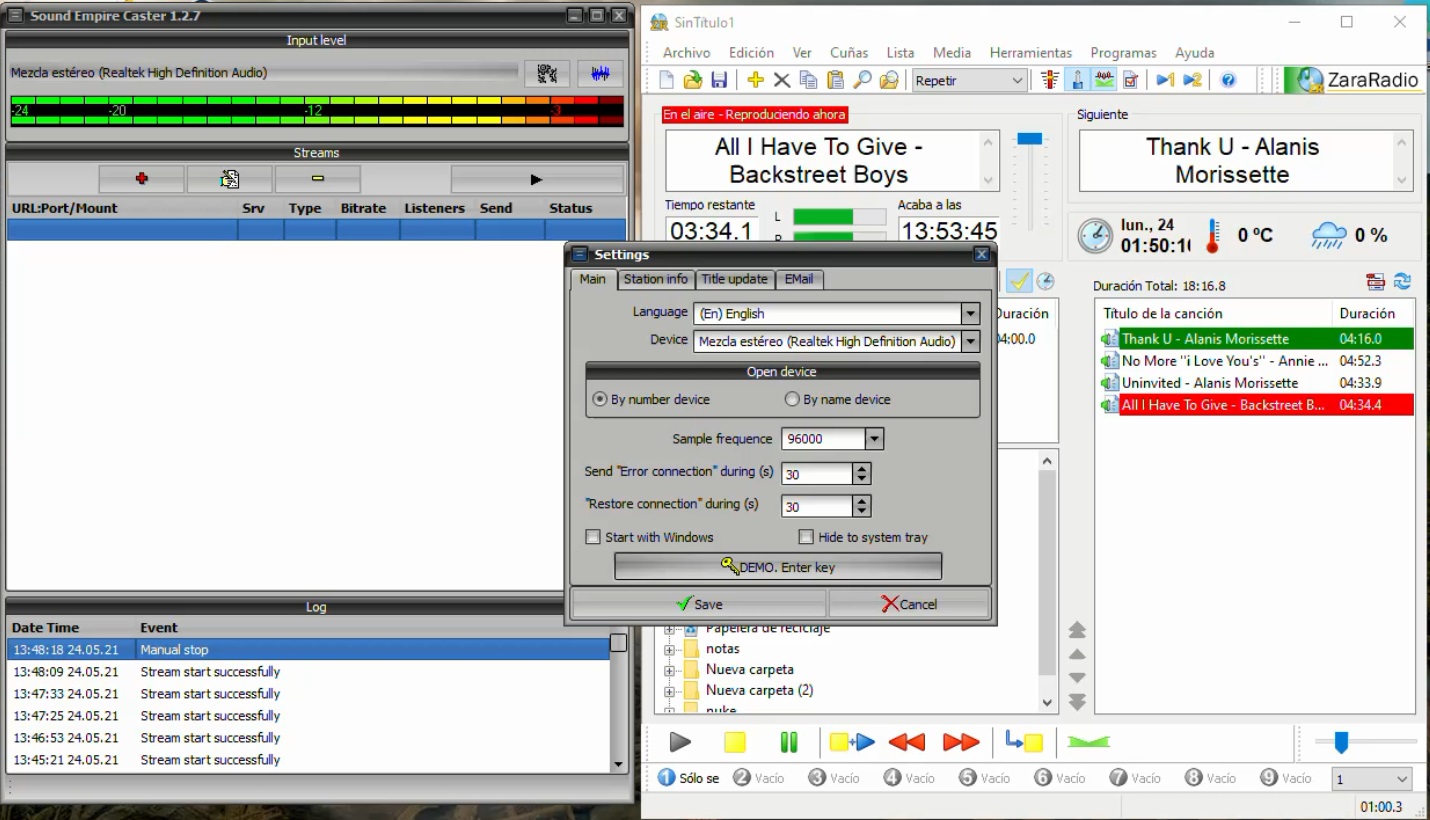Click the empty jingle slot 2 'Vacío'
Screen dimensions: 1430x820
[757, 778]
